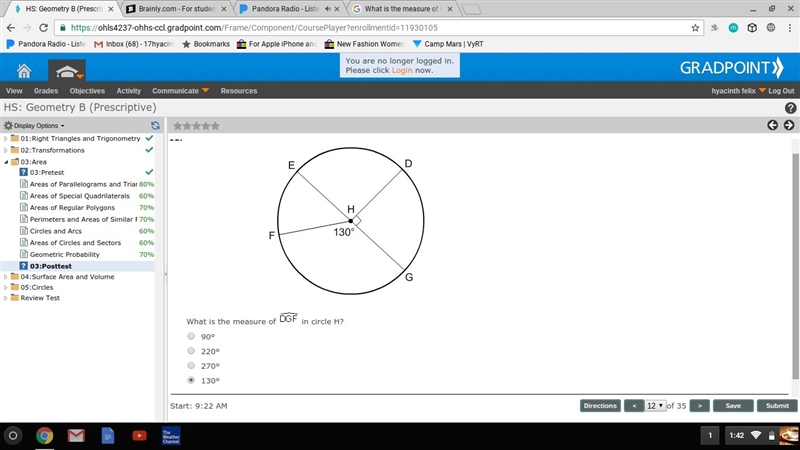The width and height of the screenshot is (800, 450).
Task: Go to the GradPoint home icon
Action: [23, 70]
